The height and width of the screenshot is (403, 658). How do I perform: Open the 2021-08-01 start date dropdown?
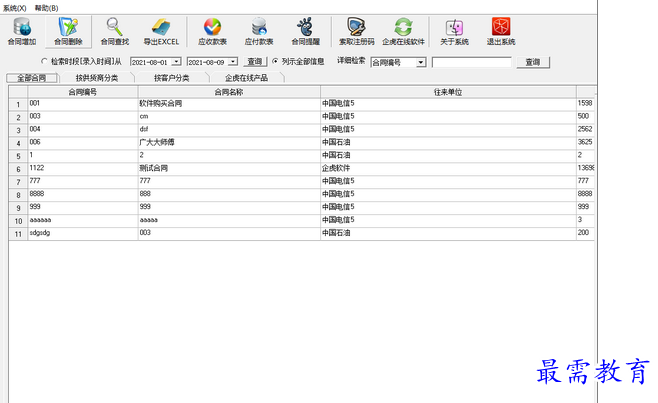177,62
